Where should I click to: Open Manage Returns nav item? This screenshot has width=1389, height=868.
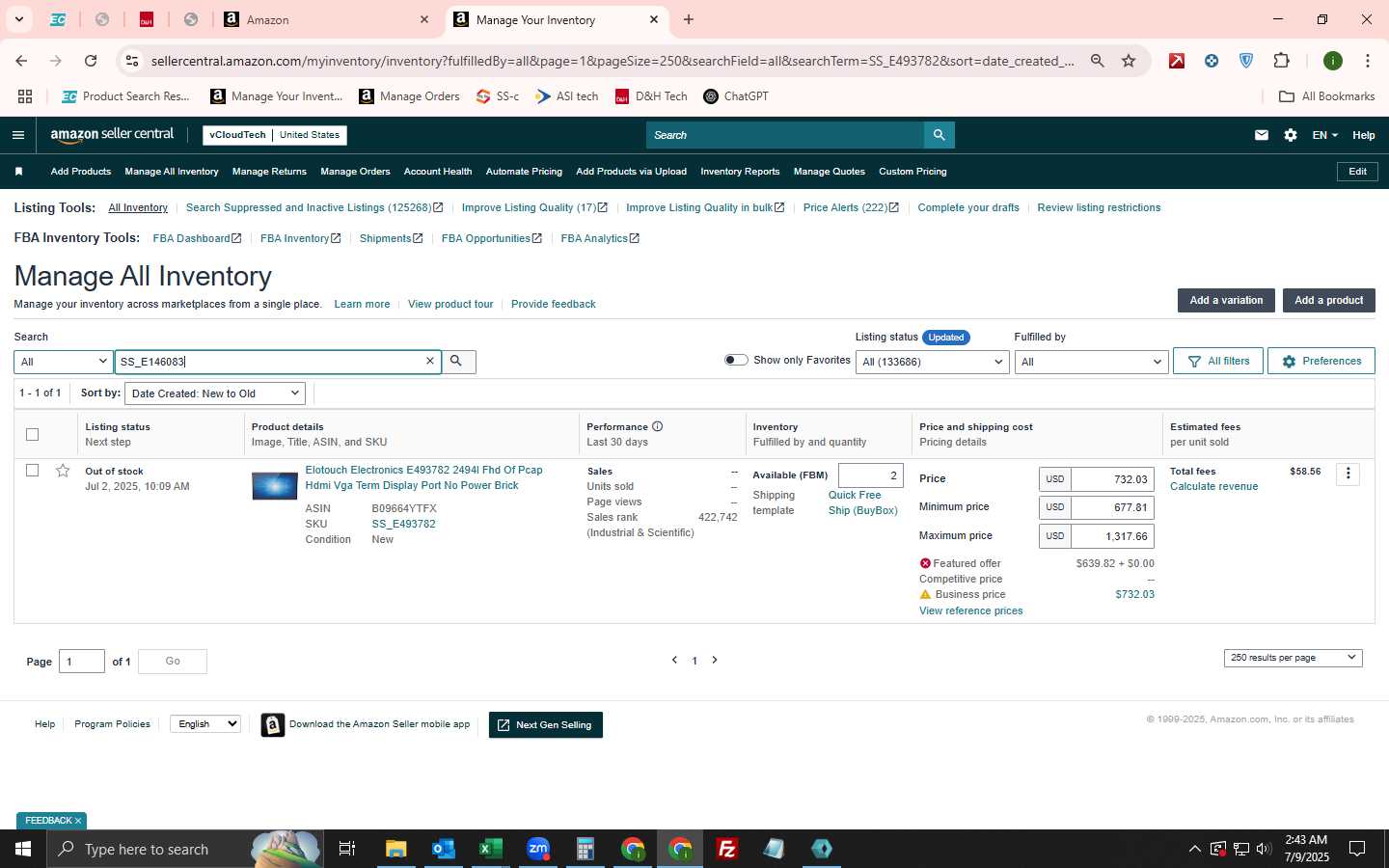(269, 172)
